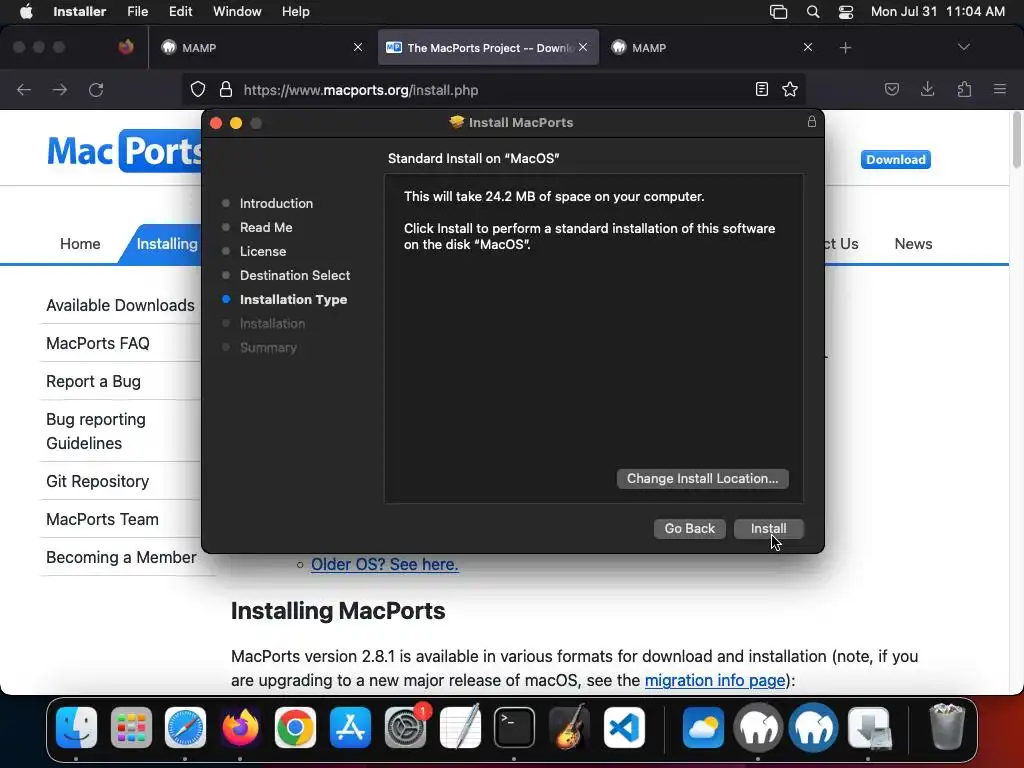Open the Apple menu

click(x=26, y=12)
